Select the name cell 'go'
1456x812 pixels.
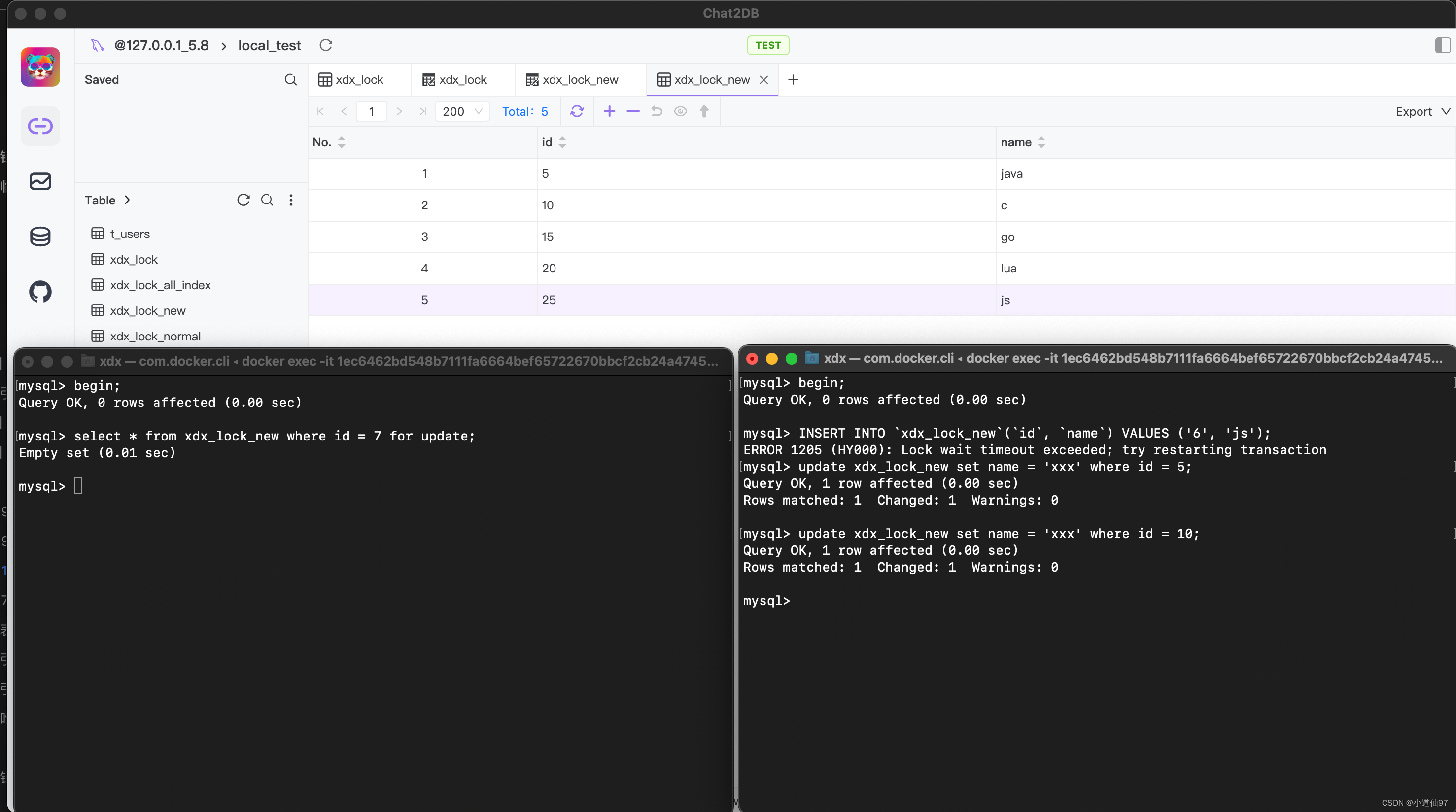(1225, 237)
